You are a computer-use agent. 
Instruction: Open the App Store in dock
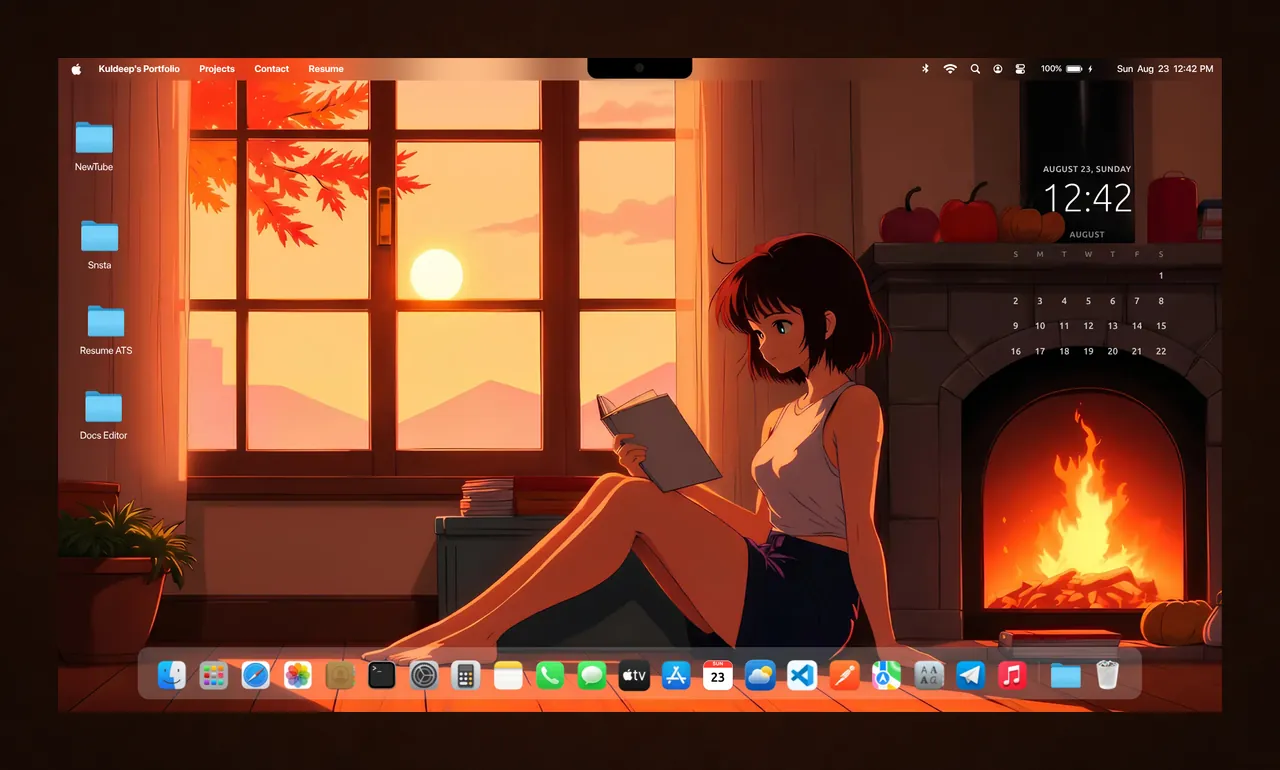[676, 676]
